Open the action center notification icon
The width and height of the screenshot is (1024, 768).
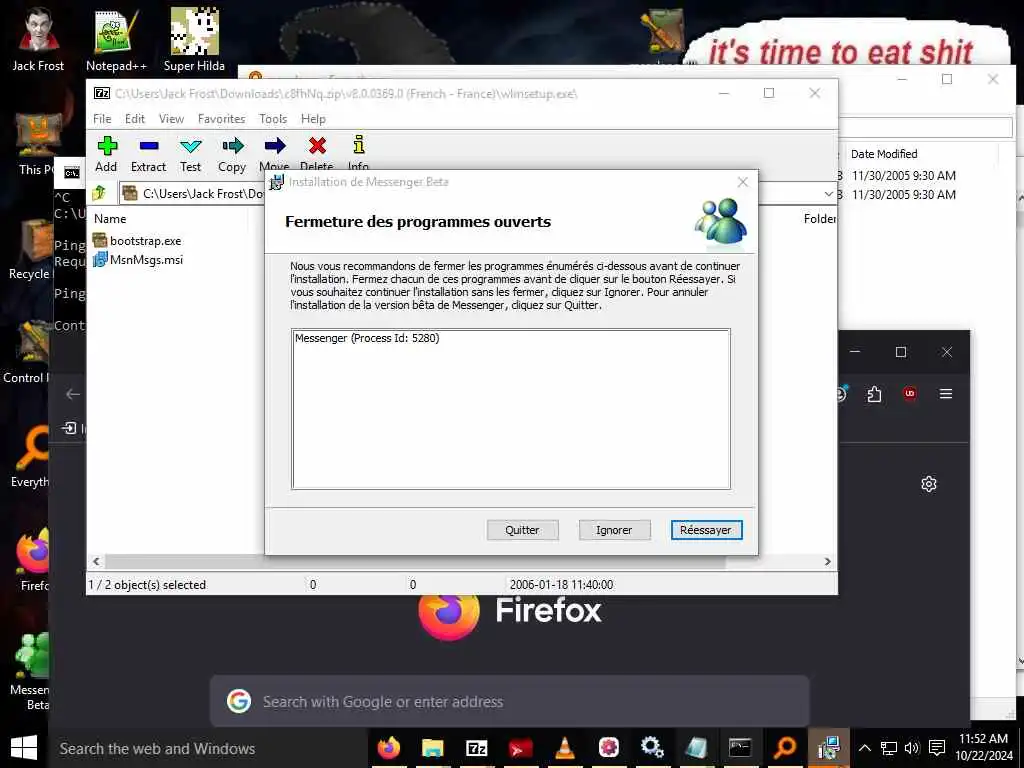936,748
